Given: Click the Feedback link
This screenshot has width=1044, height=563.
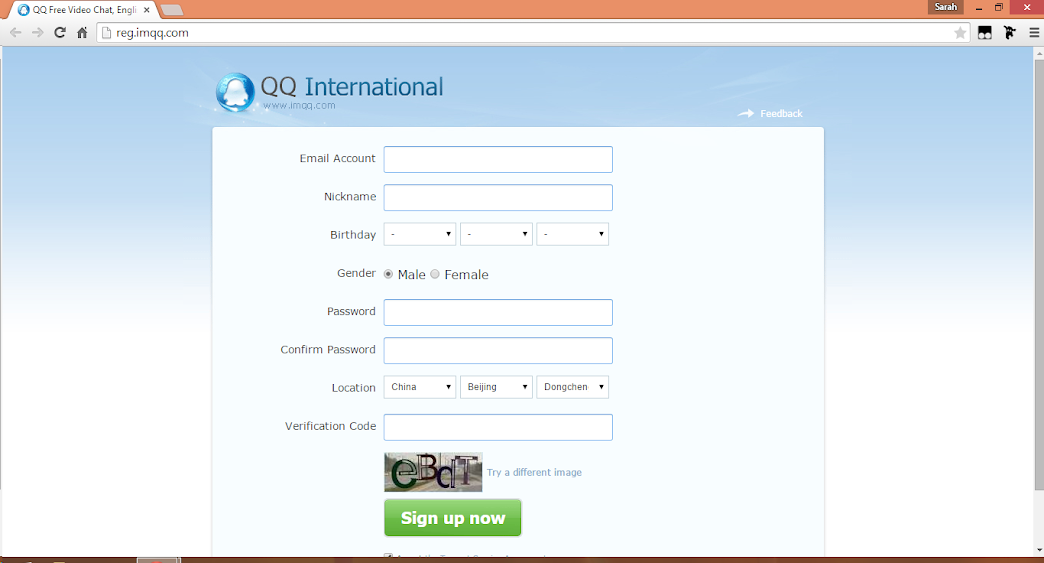Looking at the screenshot, I should coord(781,114).
